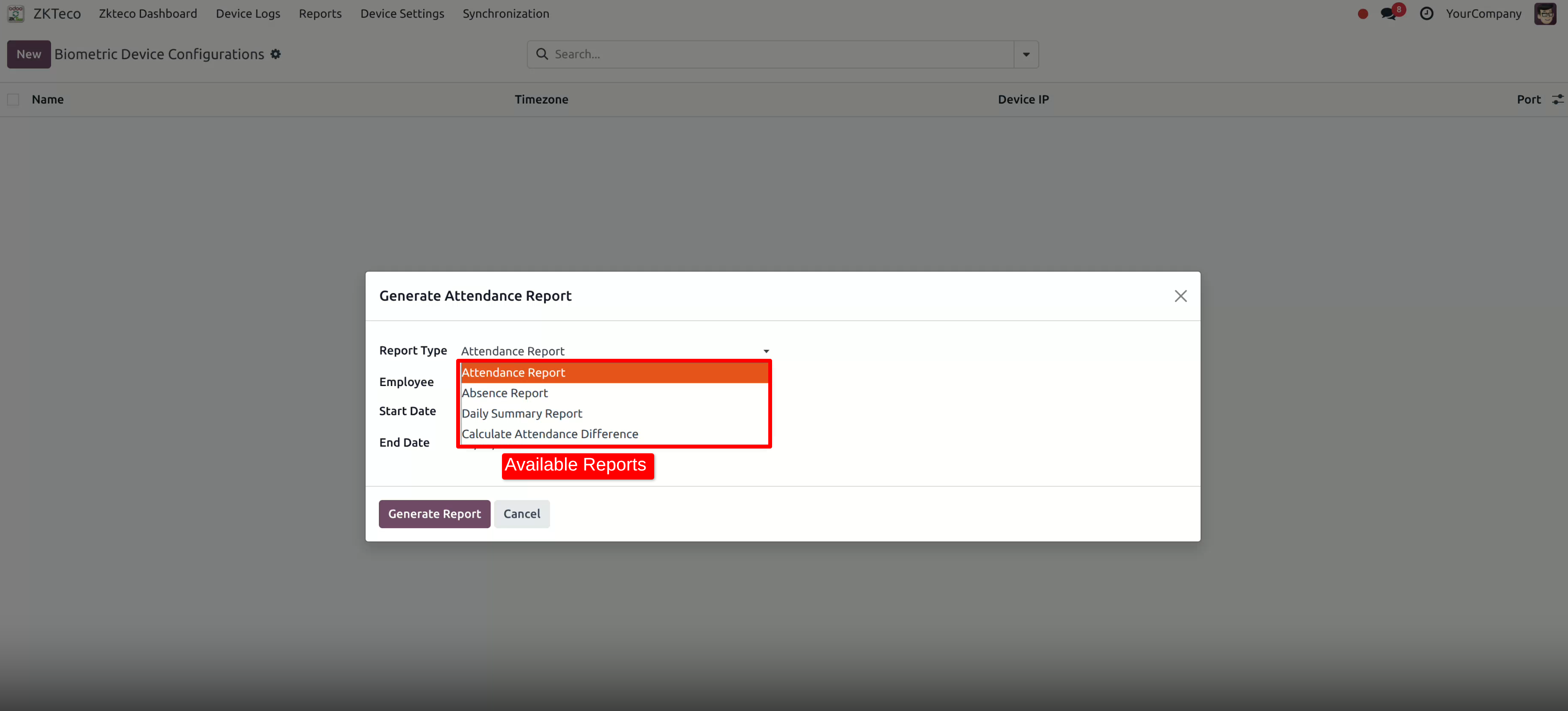Toggle the select-all records checkbox
This screenshot has width=1568, height=711.
(x=13, y=99)
